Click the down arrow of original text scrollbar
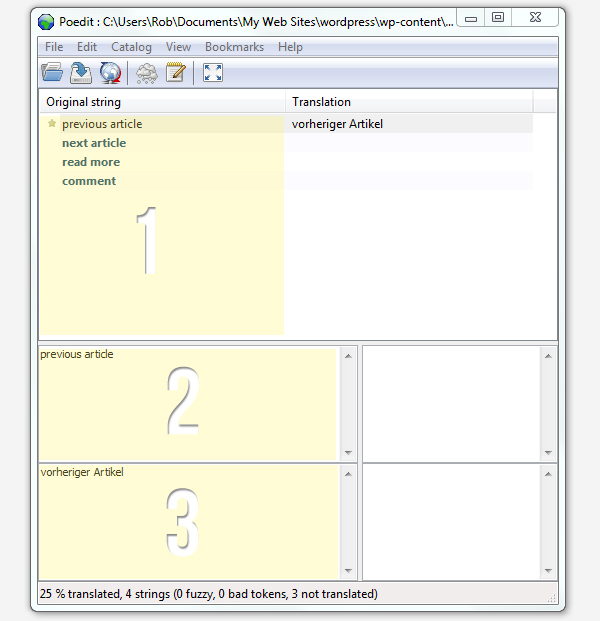 349,452
